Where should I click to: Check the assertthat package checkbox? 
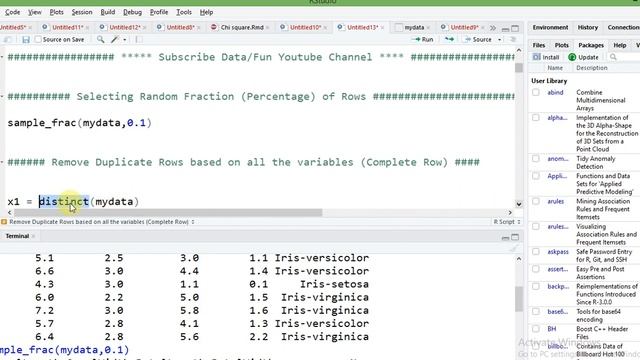(x=536, y=269)
